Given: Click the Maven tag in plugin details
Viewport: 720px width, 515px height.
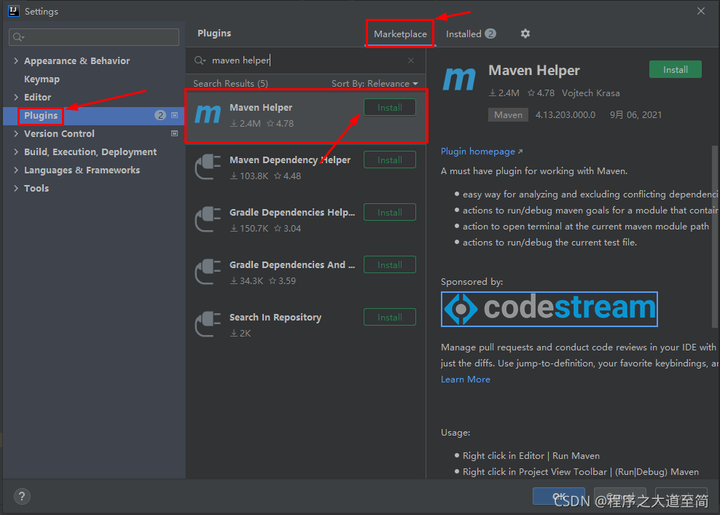Looking at the screenshot, I should click(508, 115).
